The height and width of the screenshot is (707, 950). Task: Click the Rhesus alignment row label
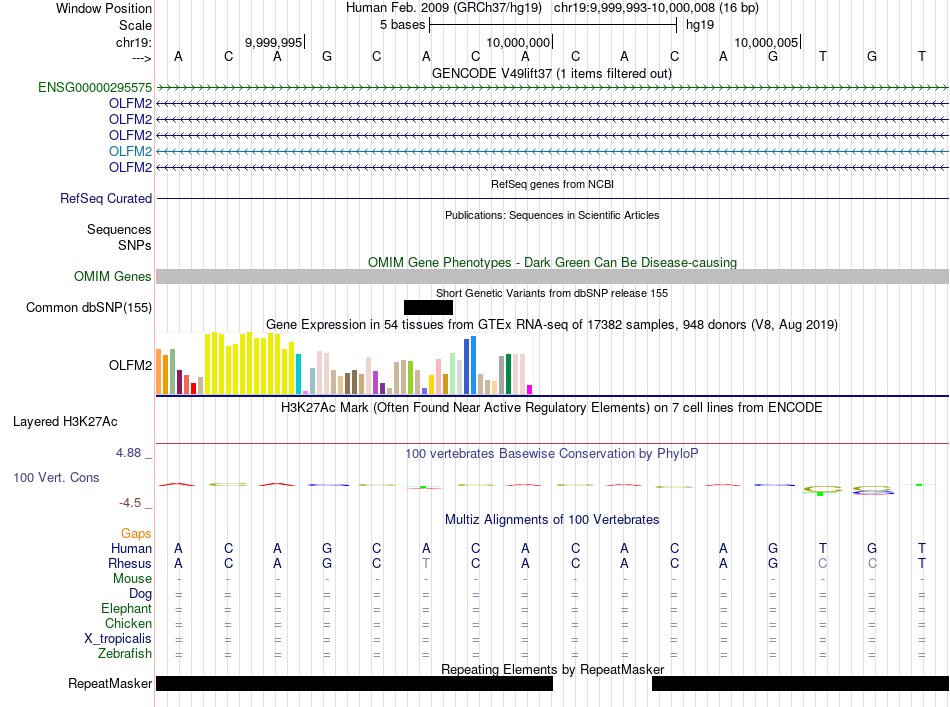pyautogui.click(x=130, y=563)
